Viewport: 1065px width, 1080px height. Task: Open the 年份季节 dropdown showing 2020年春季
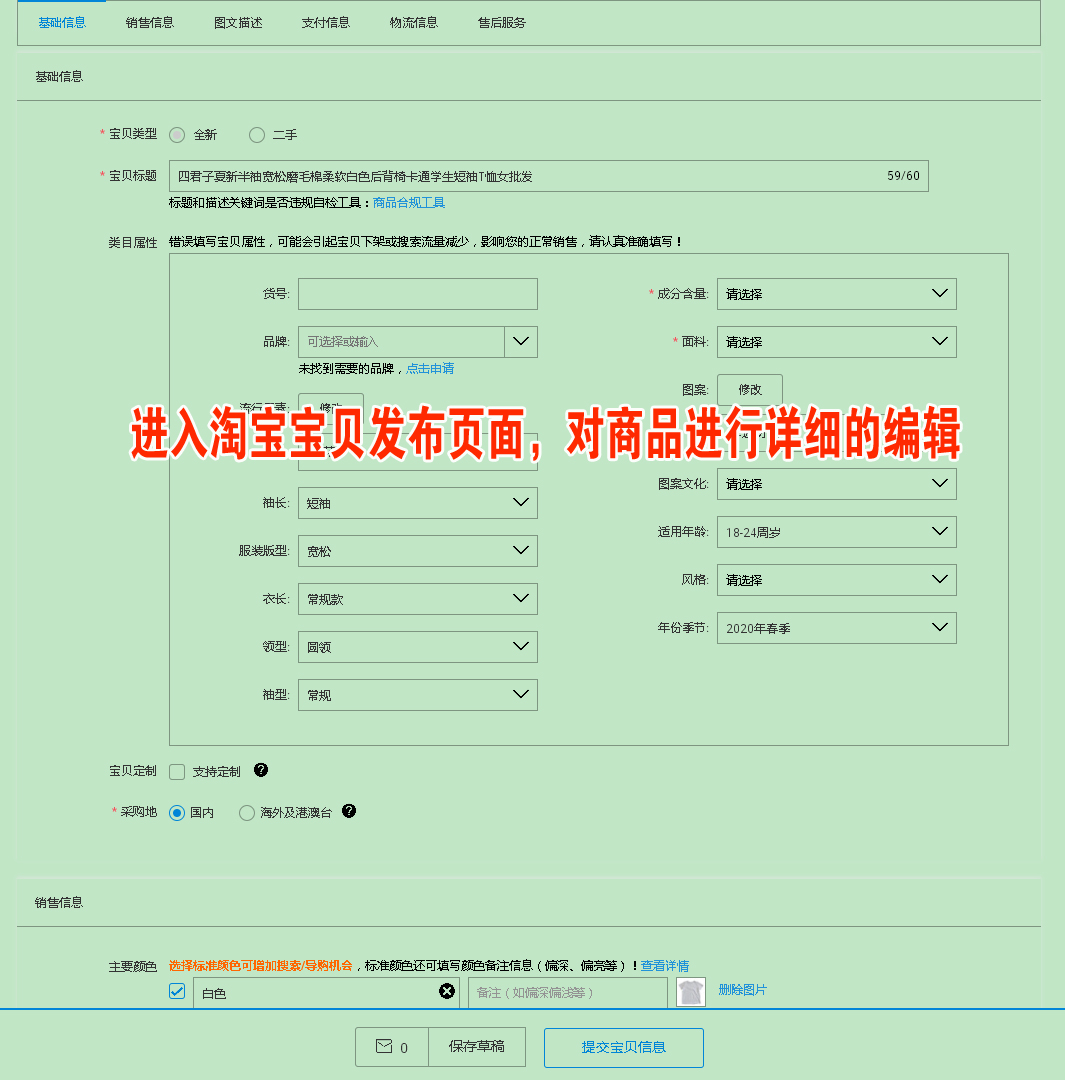(x=836, y=627)
